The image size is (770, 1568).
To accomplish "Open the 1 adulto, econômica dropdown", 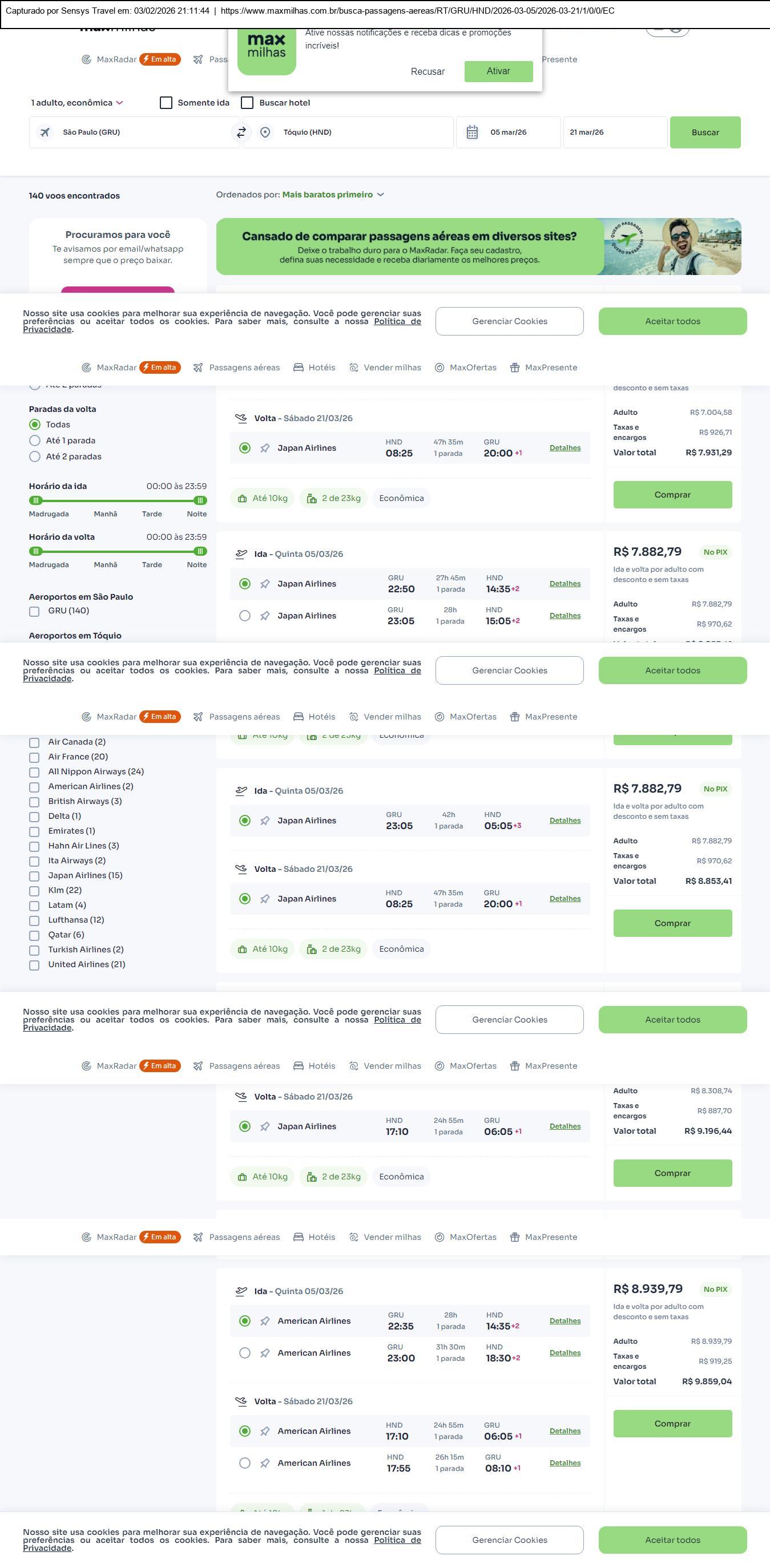I will click(x=76, y=103).
